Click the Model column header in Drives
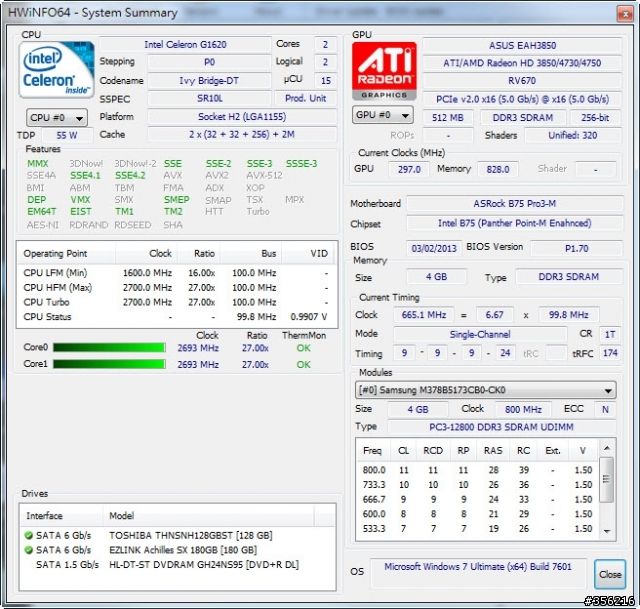640x609 pixels. tap(208, 516)
